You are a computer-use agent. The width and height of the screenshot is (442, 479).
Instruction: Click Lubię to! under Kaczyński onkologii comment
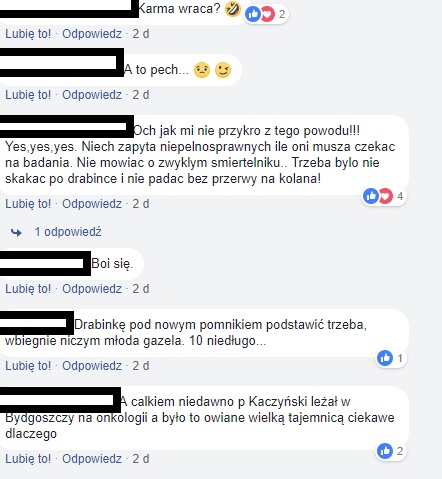point(28,459)
